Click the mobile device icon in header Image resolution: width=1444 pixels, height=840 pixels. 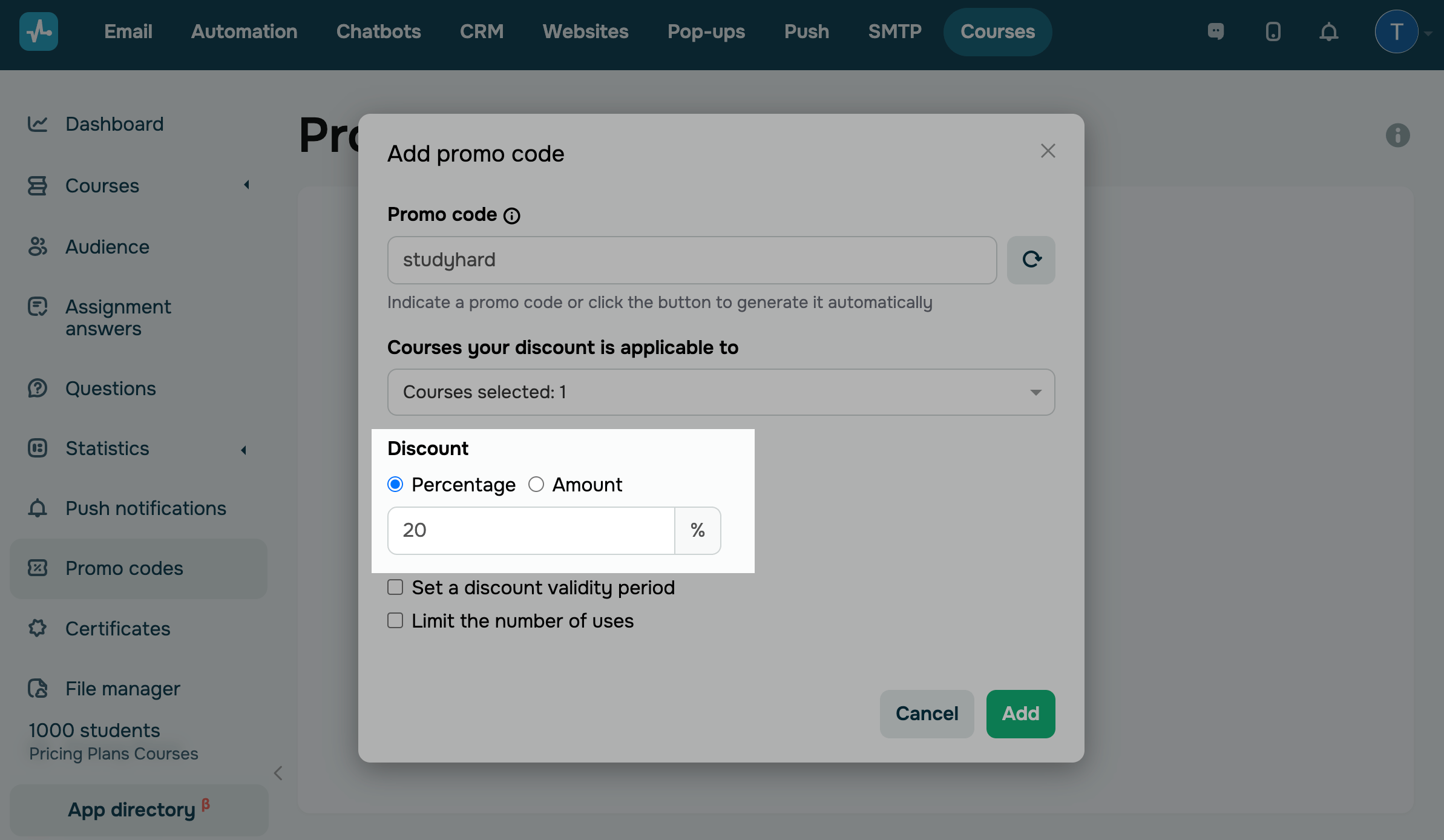[1273, 31]
